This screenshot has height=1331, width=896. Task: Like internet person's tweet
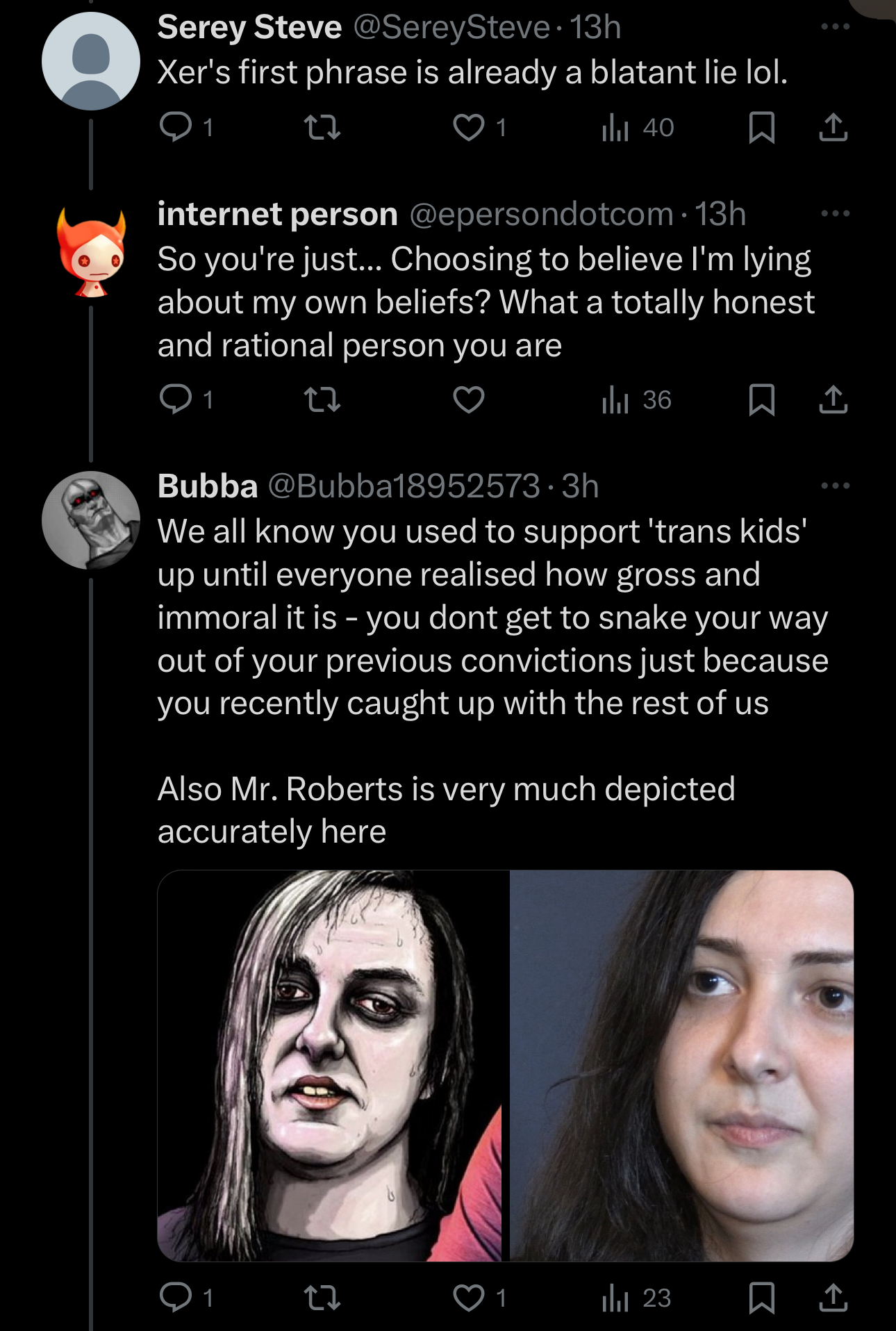click(469, 399)
